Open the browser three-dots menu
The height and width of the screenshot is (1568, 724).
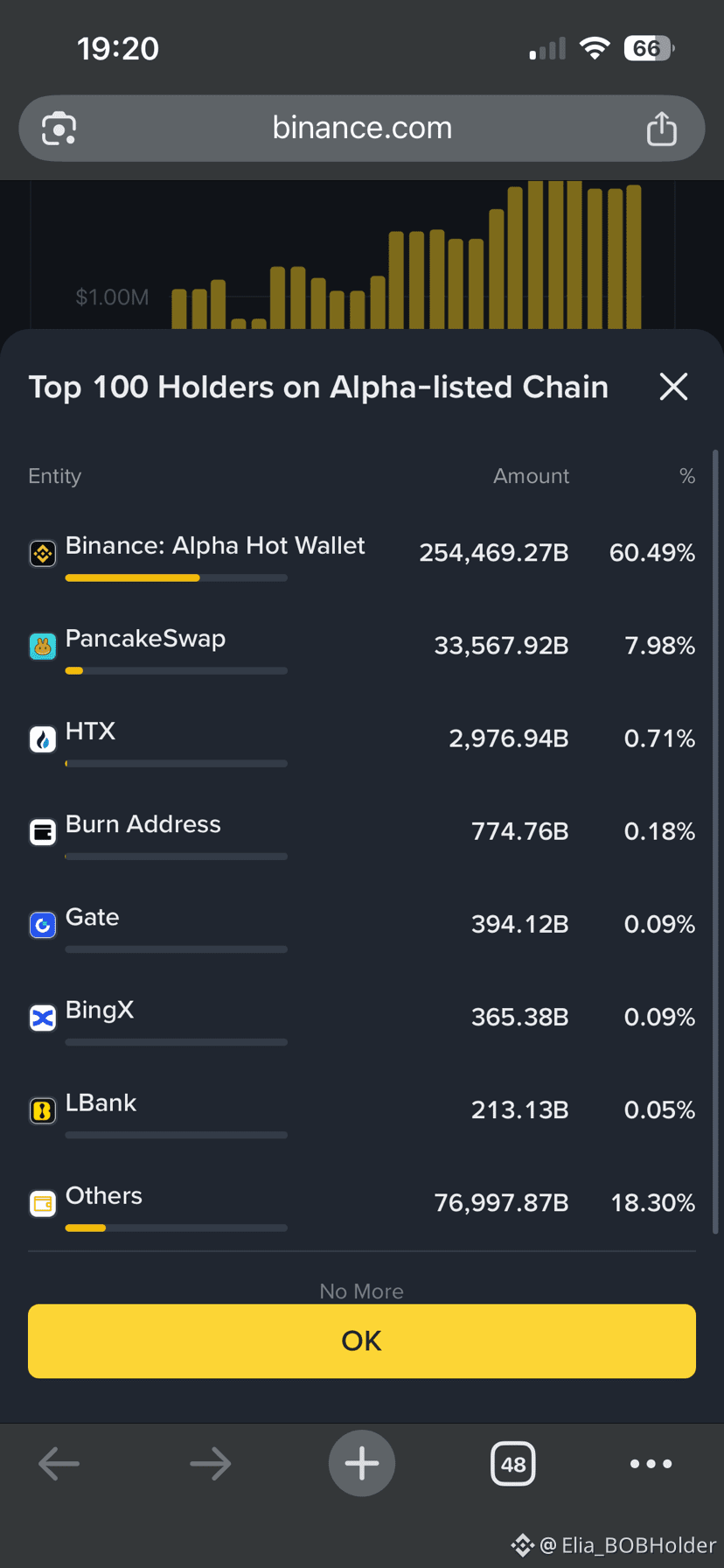click(651, 1463)
